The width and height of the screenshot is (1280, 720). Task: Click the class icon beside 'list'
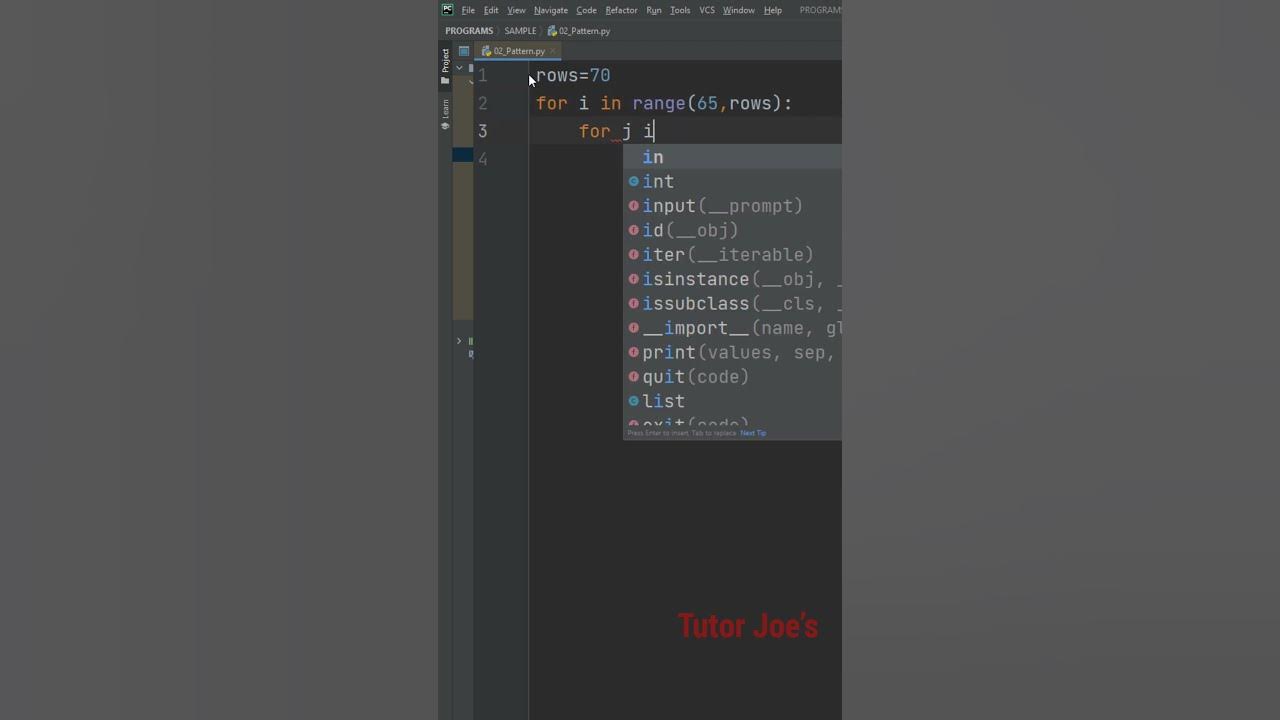(x=633, y=401)
